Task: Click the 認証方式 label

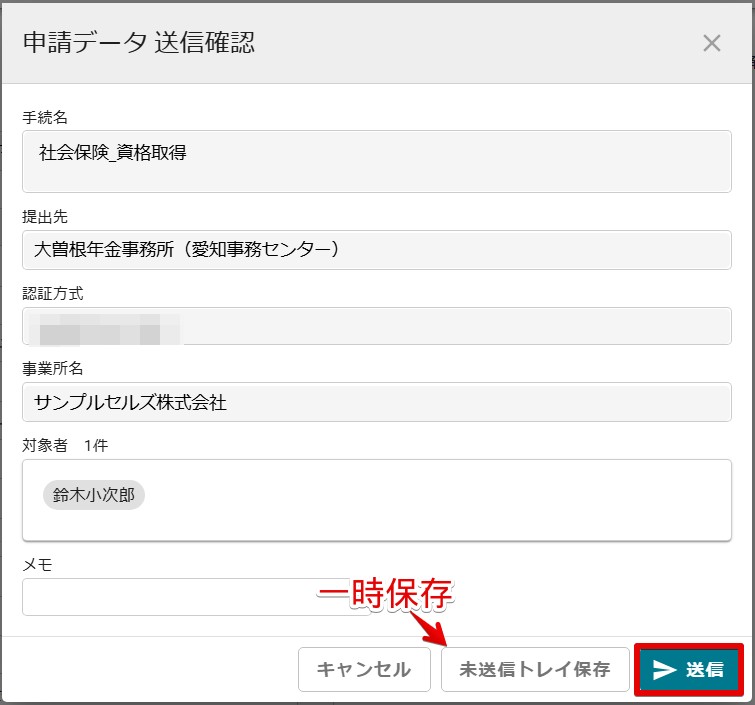Action: click(52, 293)
